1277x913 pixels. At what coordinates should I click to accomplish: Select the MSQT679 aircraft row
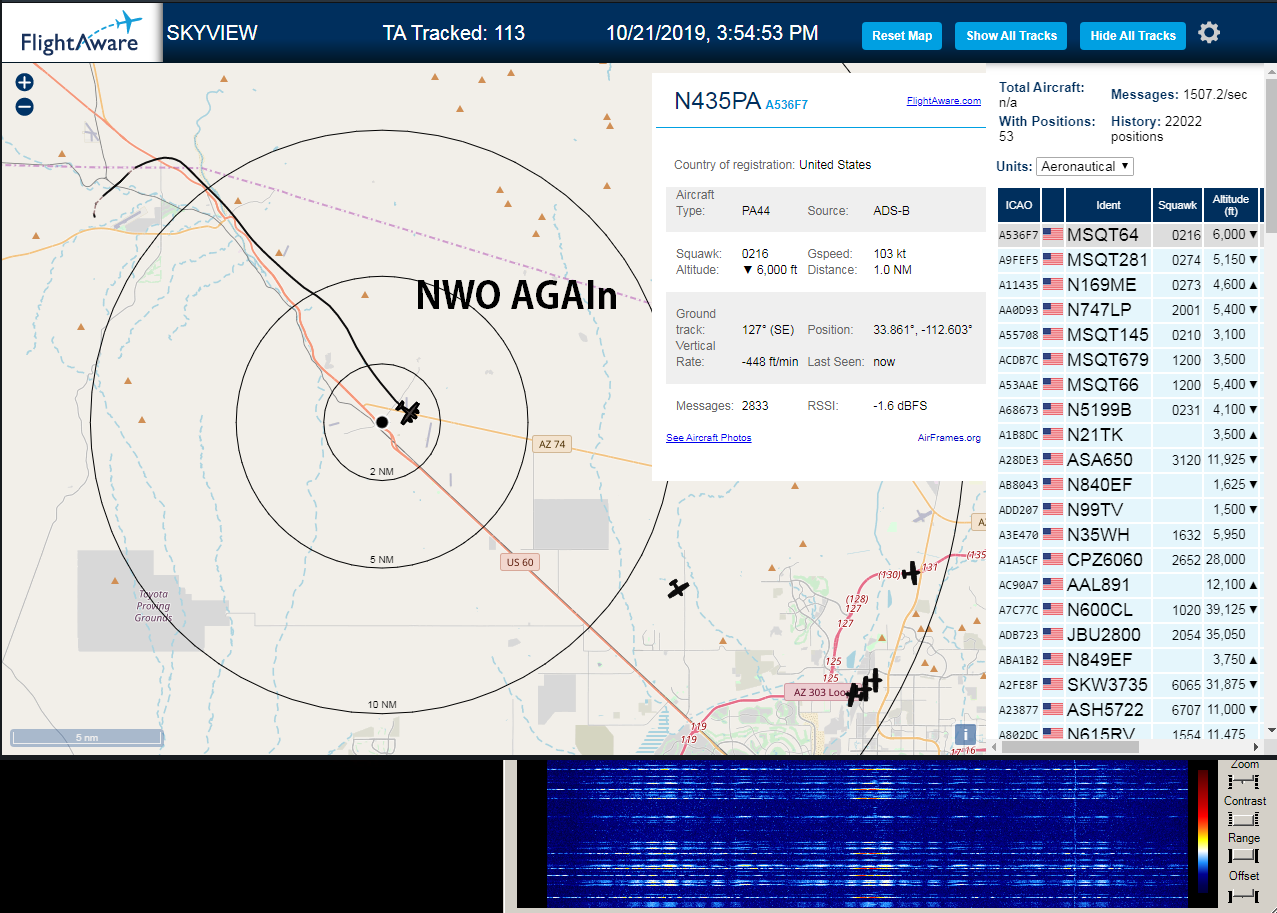pos(1129,359)
